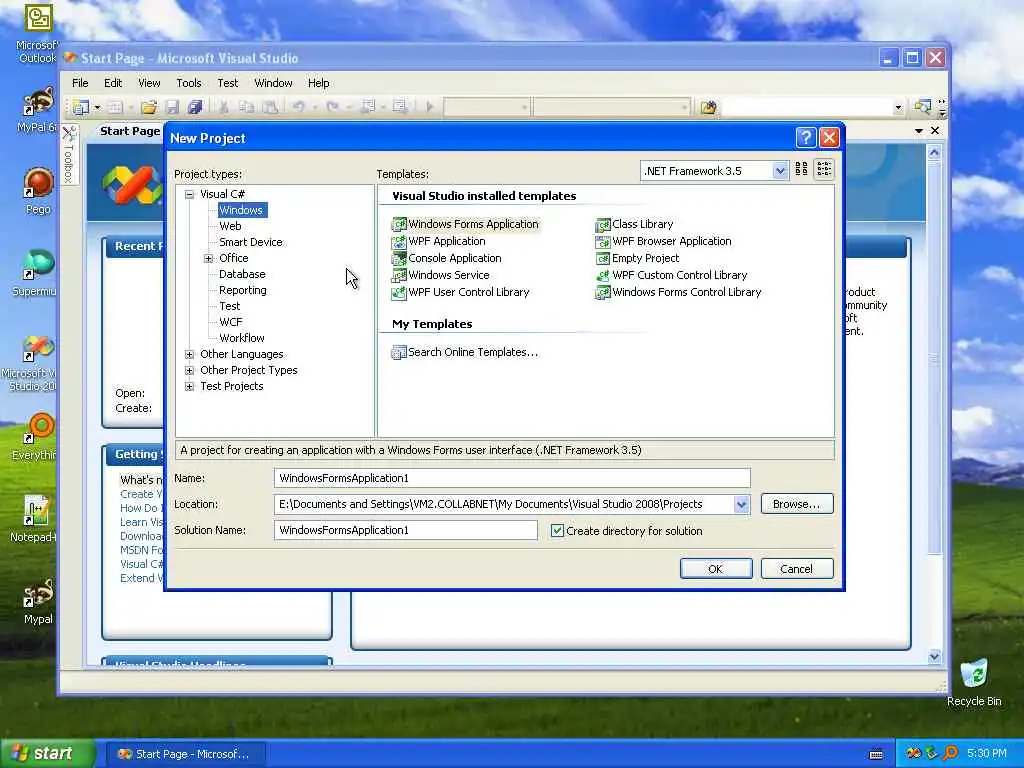Select the Workflow project type

click(x=242, y=338)
